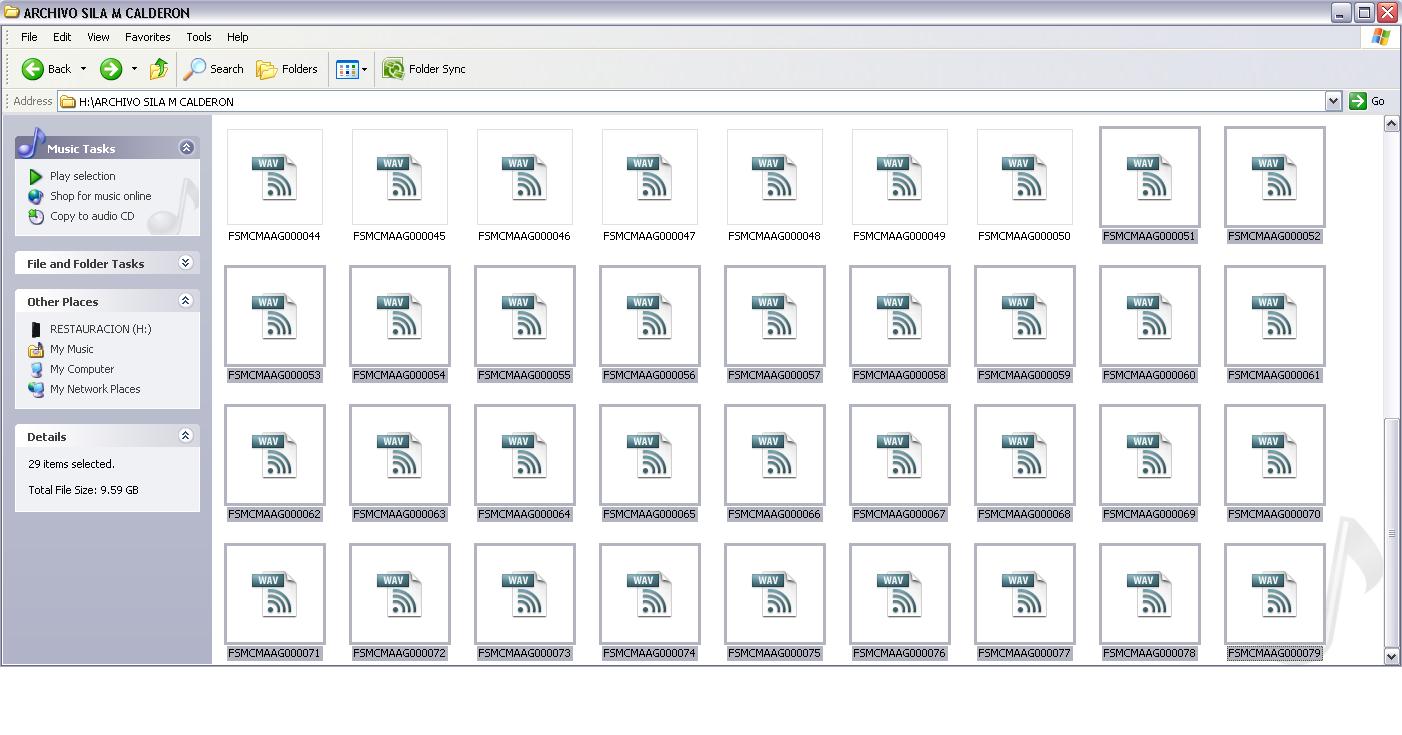The image size is (1402, 735).
Task: Collapse the Music Tasks panel
Action: point(186,148)
